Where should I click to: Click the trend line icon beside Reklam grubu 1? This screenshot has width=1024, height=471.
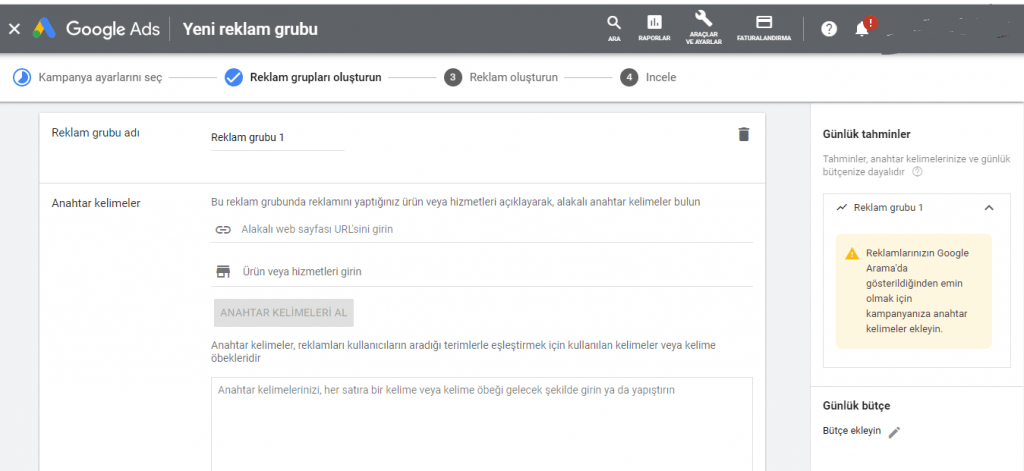[842, 208]
